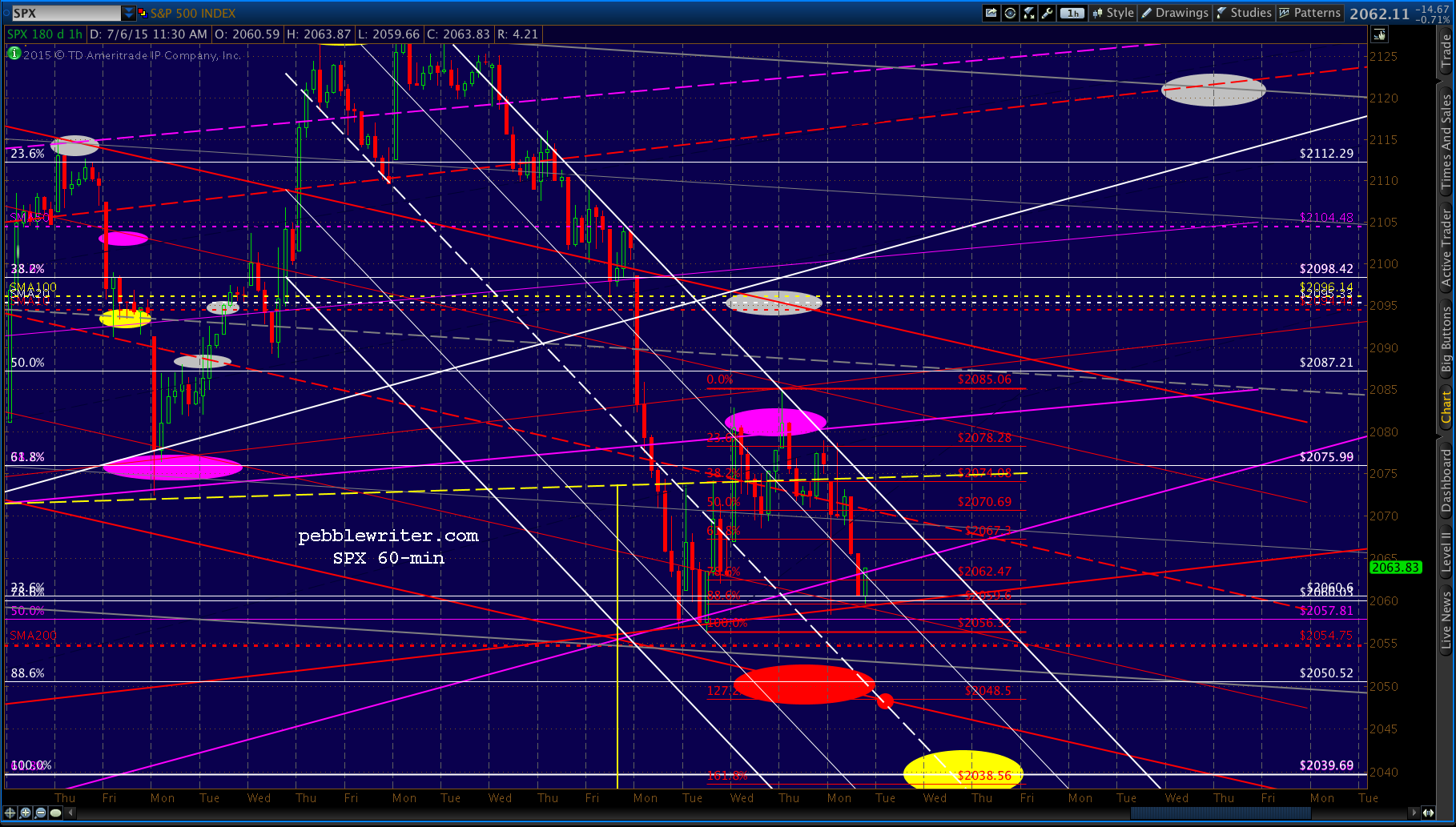This screenshot has width=1456, height=827.
Task: Open the Level II side tab
Action: [1446, 552]
